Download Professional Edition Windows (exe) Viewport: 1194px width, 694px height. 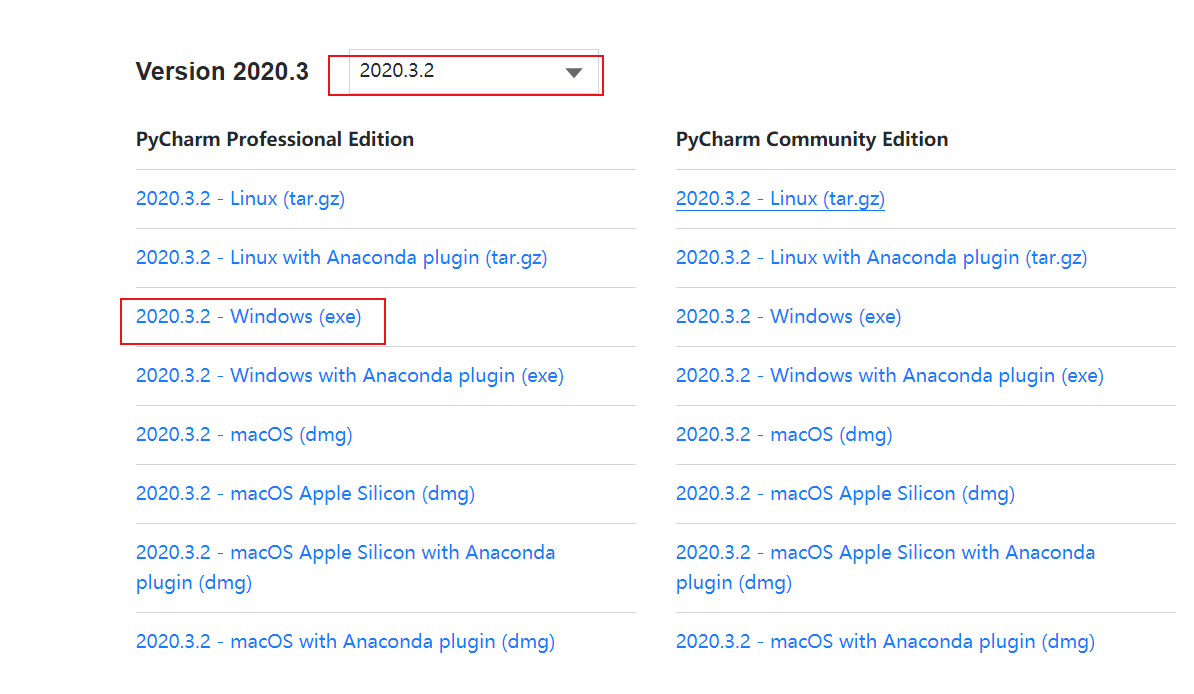[x=248, y=317]
